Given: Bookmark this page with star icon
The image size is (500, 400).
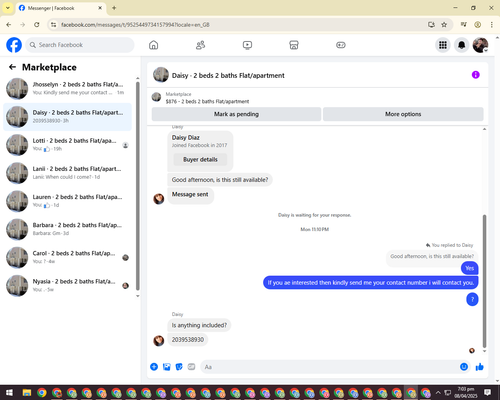Looking at the screenshot, I should [444, 24].
